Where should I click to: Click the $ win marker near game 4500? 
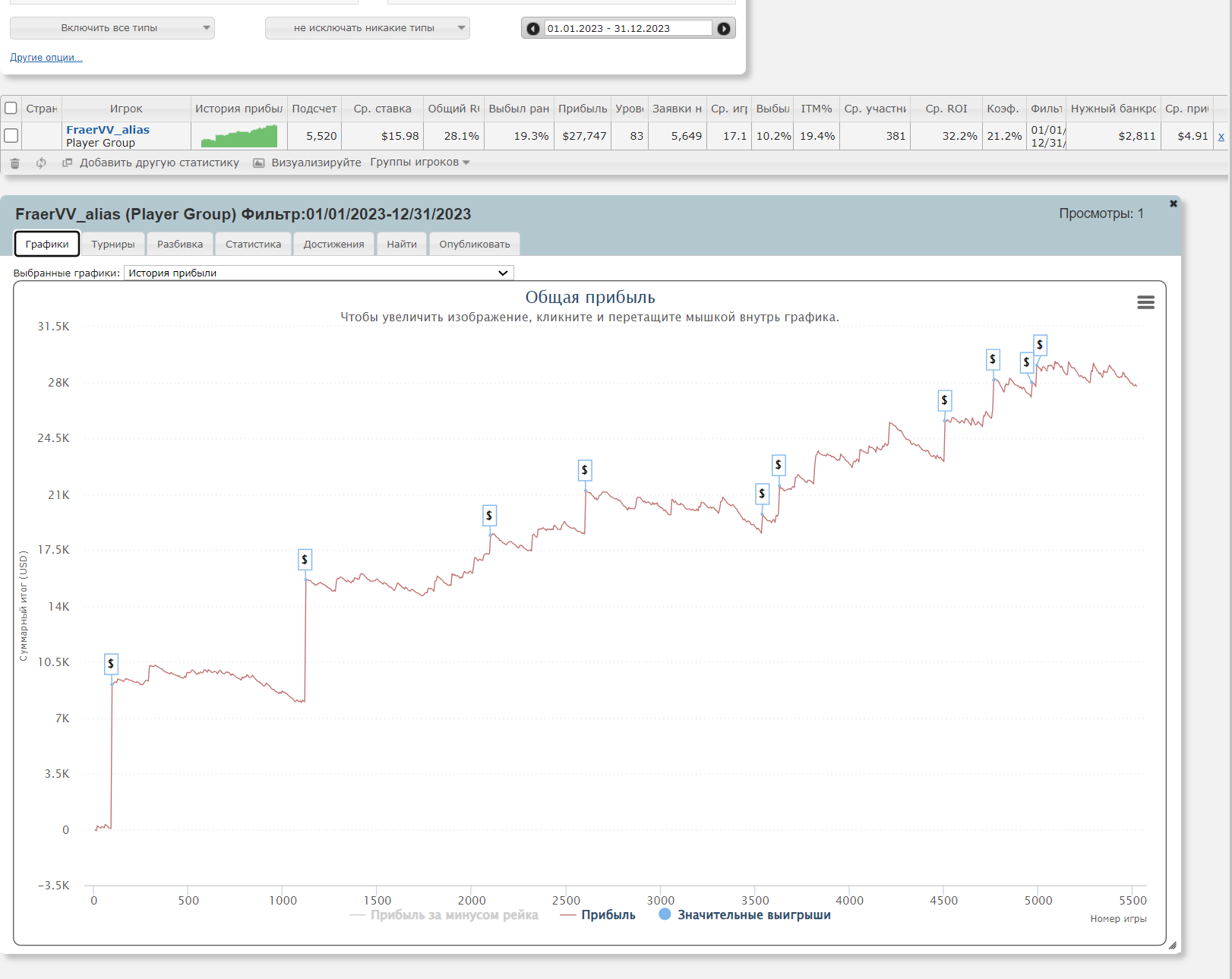click(944, 400)
